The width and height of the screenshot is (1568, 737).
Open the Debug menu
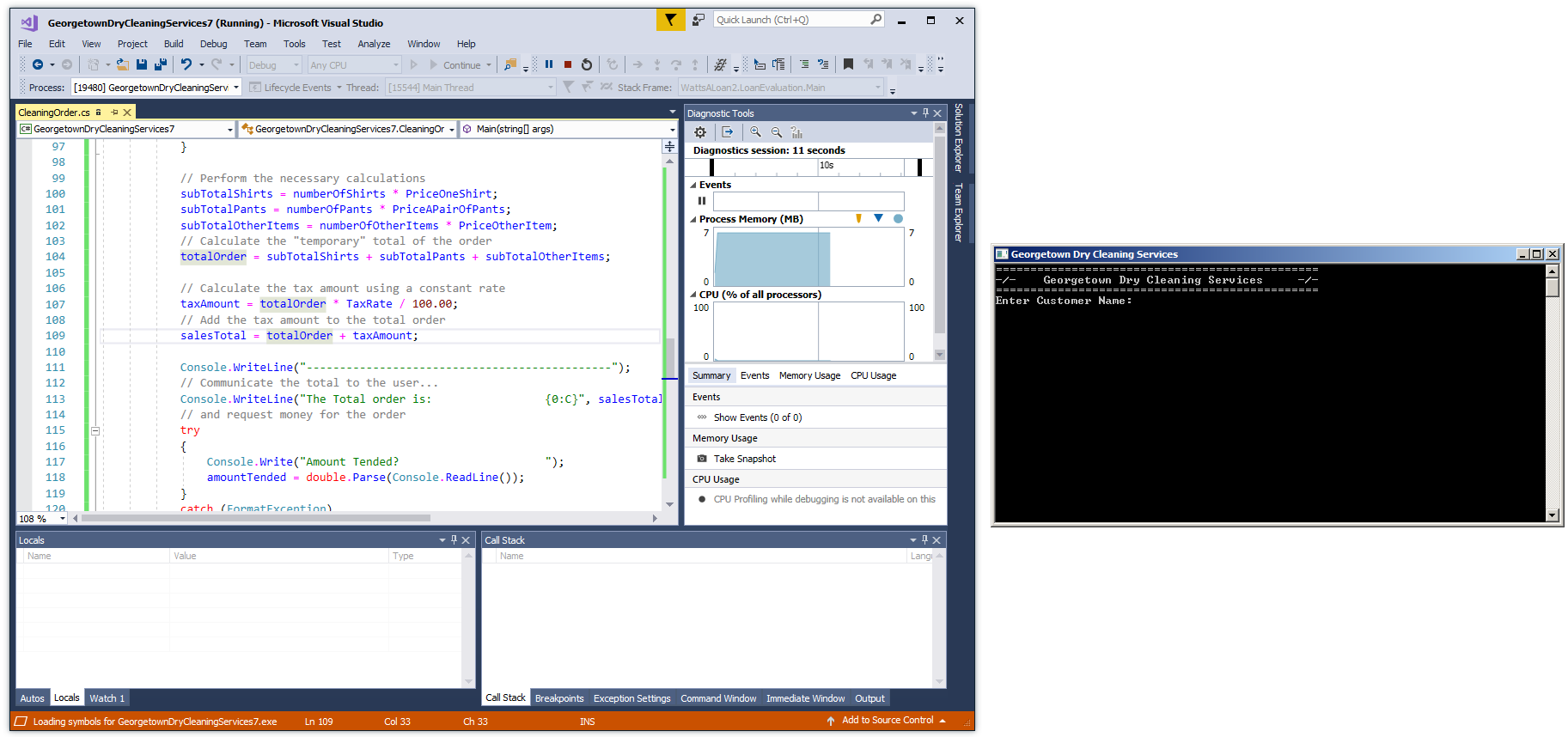[213, 44]
